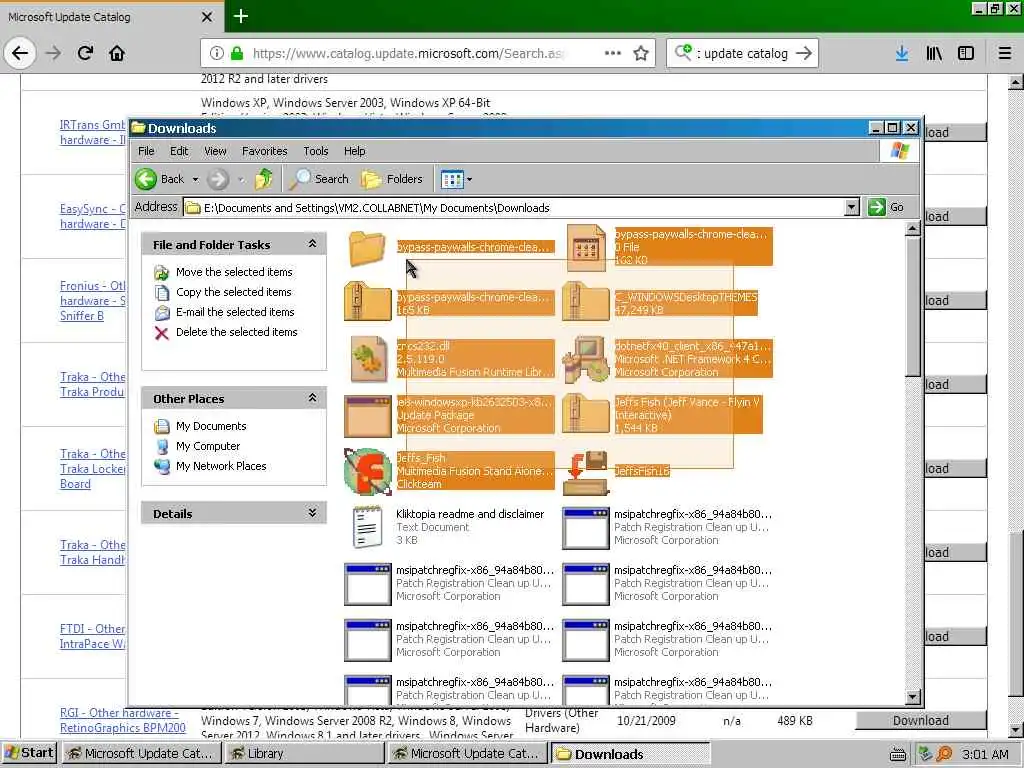Open Windows Start menu
This screenshot has height=768, width=1024.
(x=29, y=753)
